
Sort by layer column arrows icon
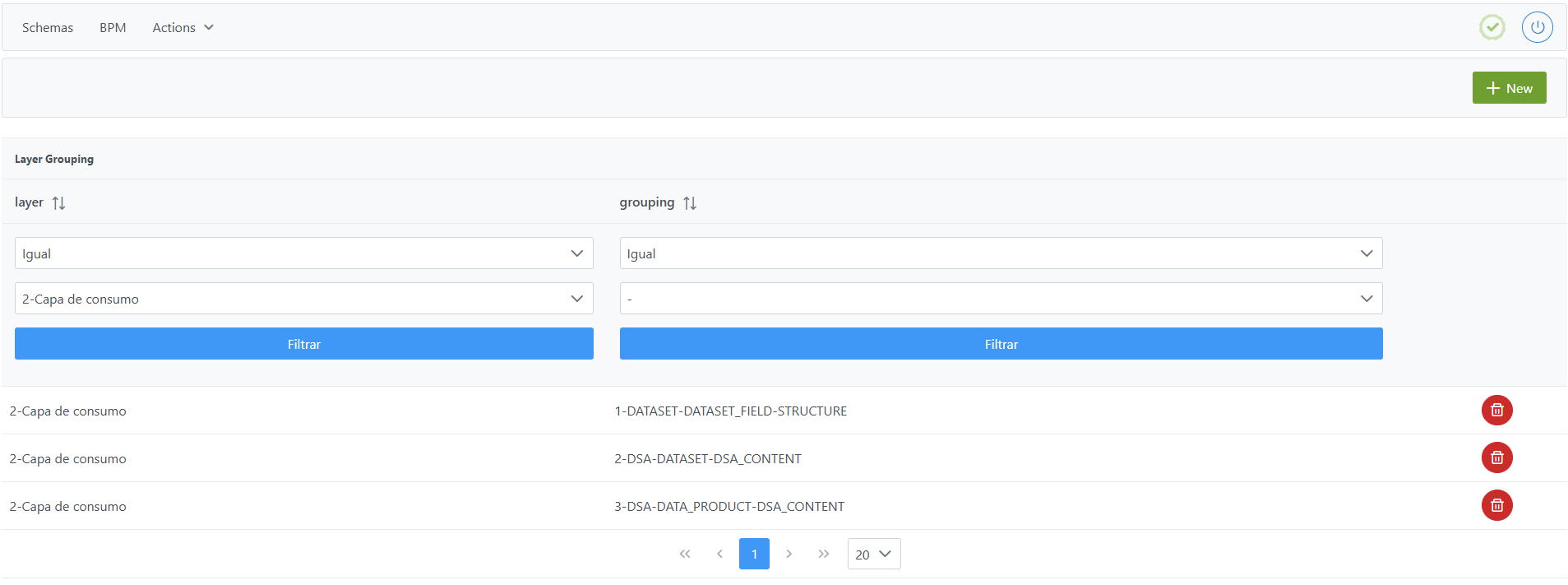58,203
